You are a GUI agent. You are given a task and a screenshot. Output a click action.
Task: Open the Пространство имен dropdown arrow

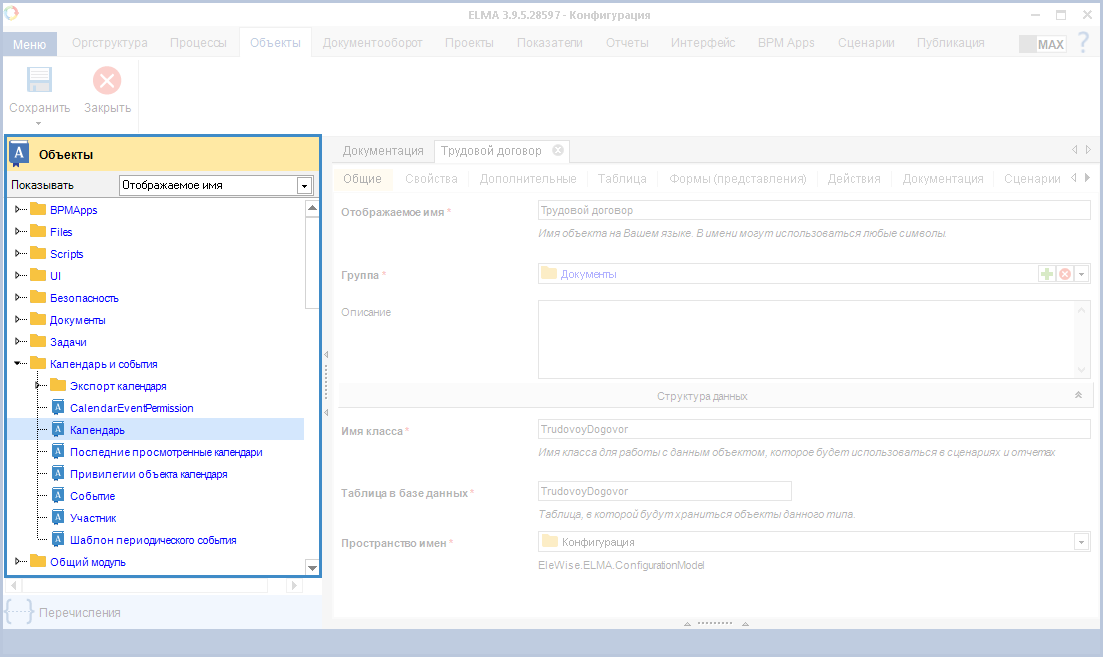pos(1081,542)
